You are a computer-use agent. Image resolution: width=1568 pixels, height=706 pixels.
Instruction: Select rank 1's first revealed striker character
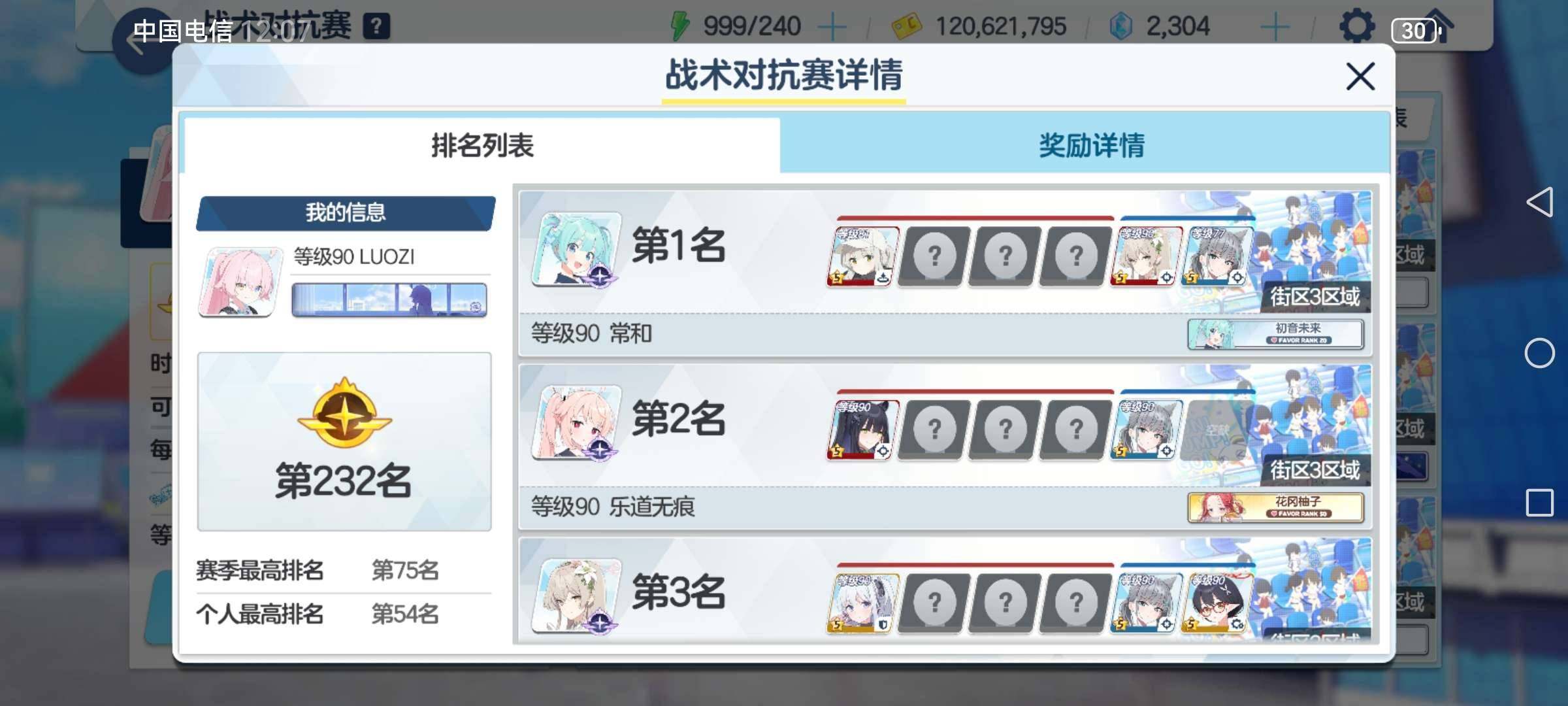coord(863,256)
